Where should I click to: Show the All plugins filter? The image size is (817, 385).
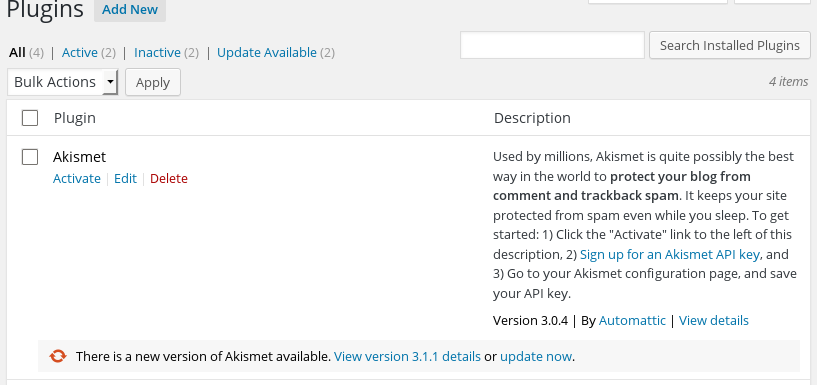point(17,53)
